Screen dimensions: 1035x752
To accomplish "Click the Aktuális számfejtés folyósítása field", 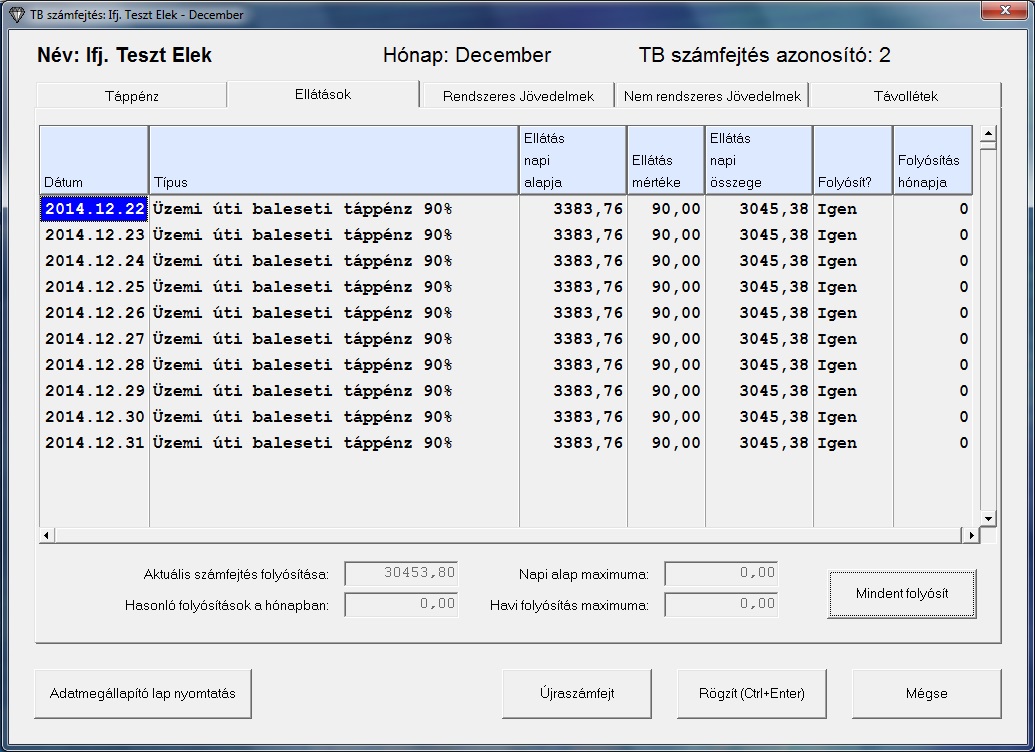I will tap(401, 573).
